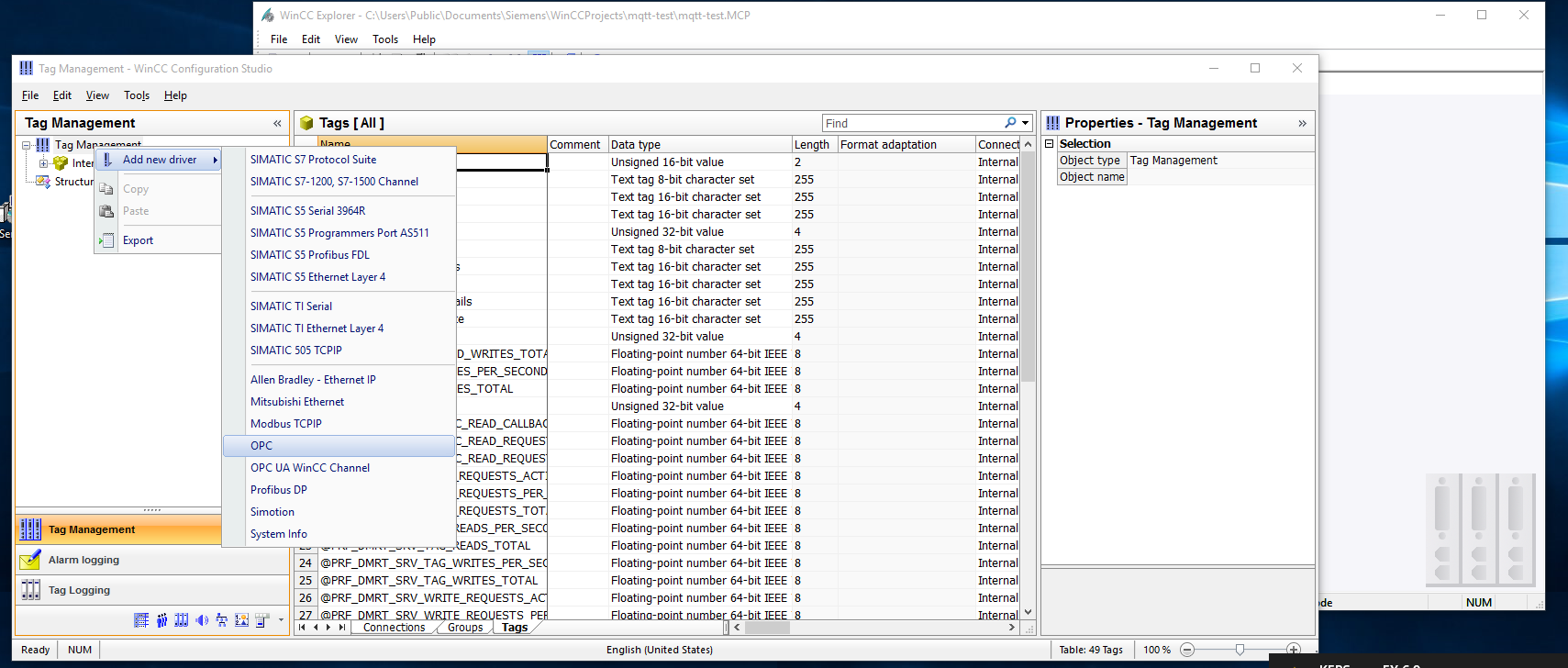Collapse the Tag Management navigation pane chevron
The width and height of the screenshot is (1568, 668).
click(277, 123)
